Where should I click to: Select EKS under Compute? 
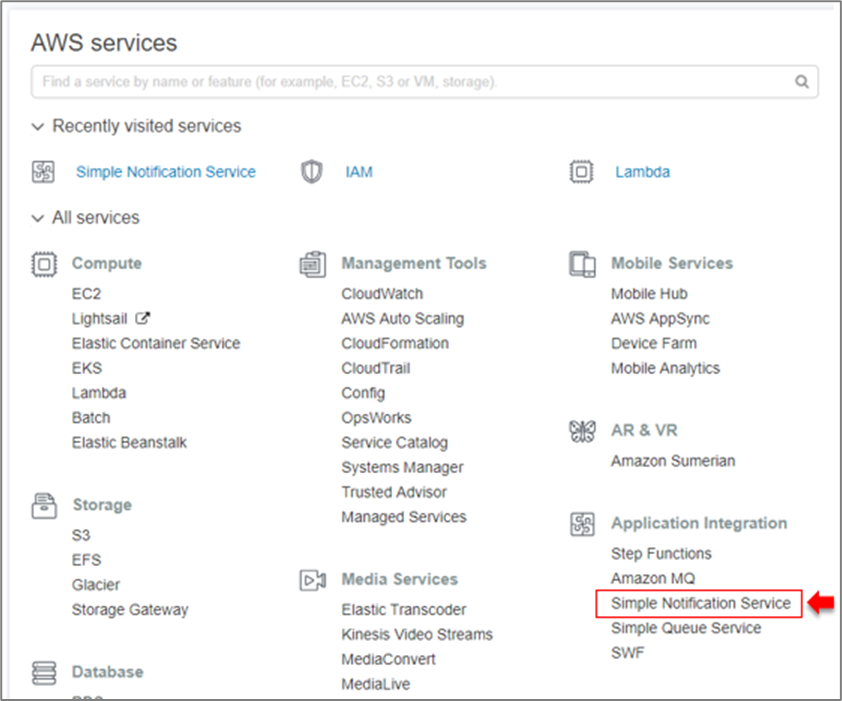pyautogui.click(x=87, y=368)
